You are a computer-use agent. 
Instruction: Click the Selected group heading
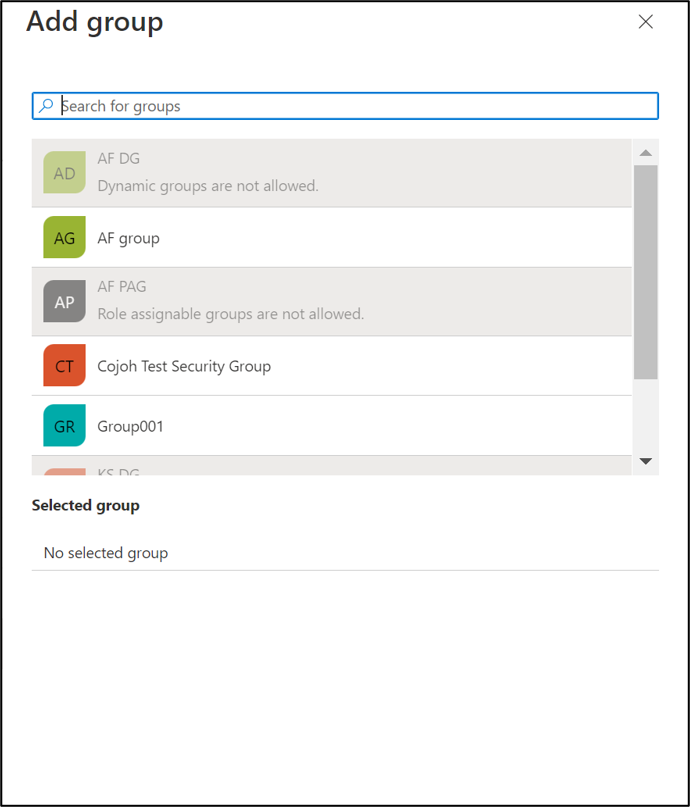[85, 505]
